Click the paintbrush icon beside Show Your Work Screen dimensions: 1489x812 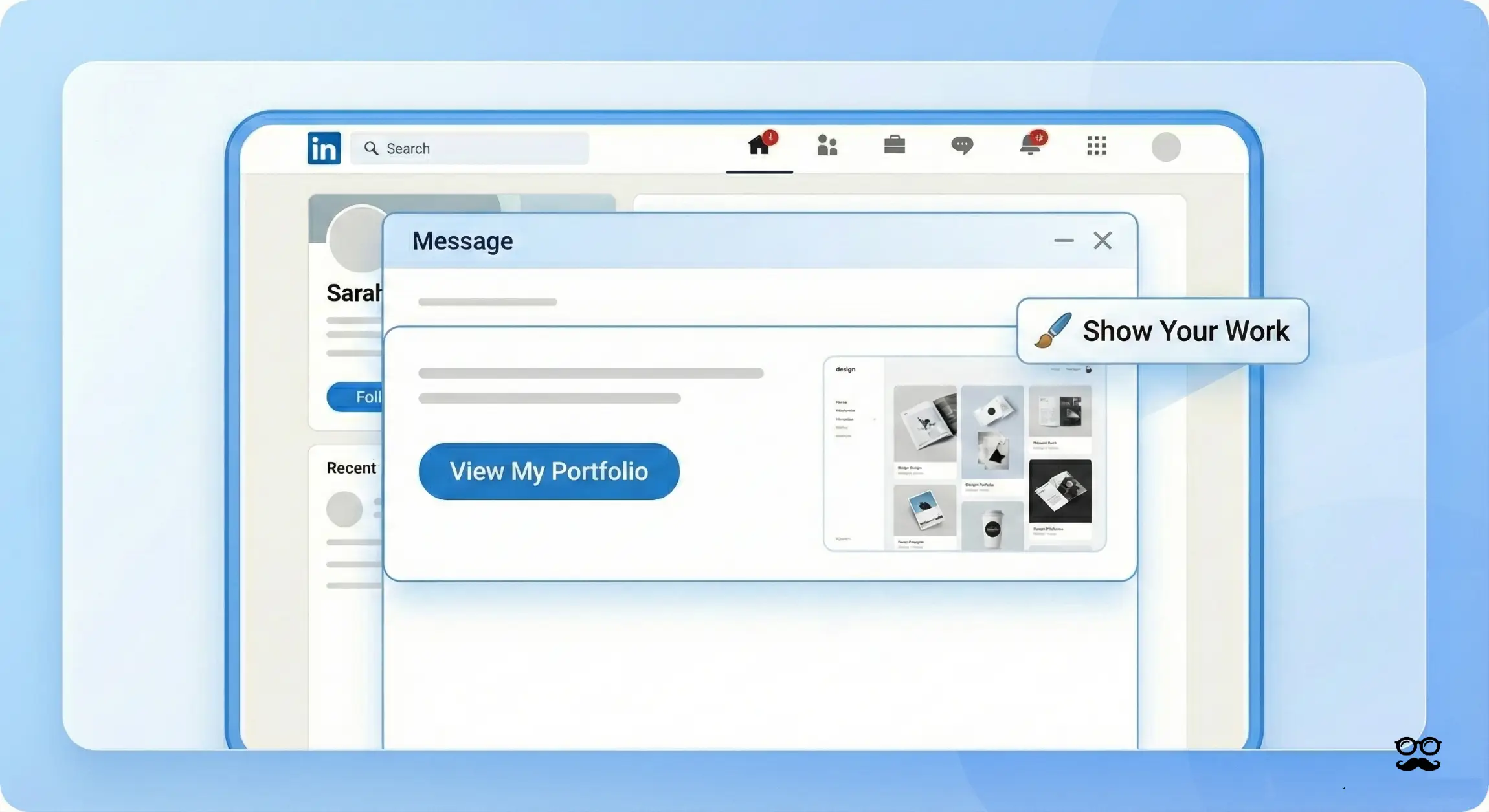pos(1052,331)
